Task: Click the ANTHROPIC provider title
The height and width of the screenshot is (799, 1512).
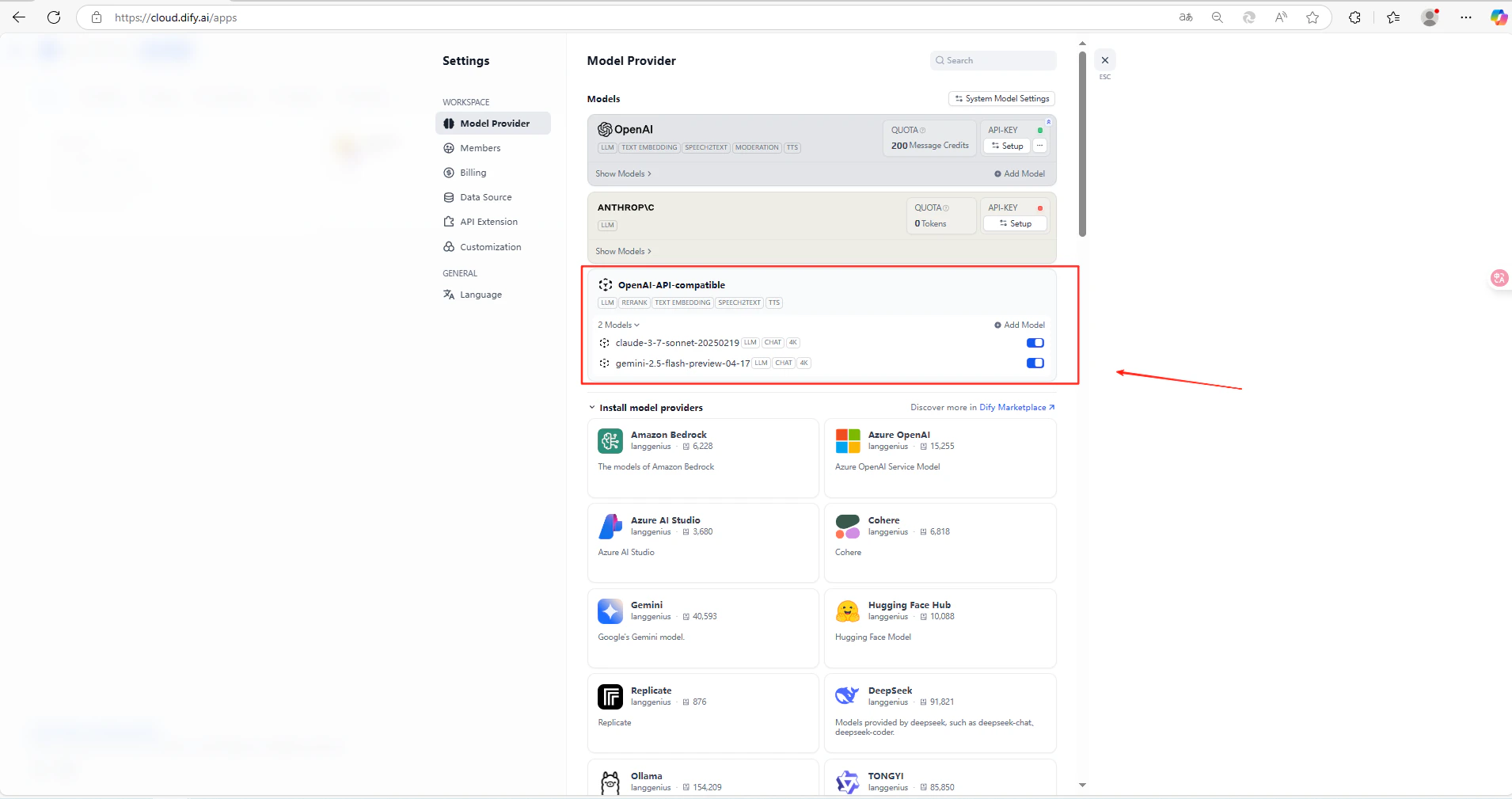Action: click(625, 207)
